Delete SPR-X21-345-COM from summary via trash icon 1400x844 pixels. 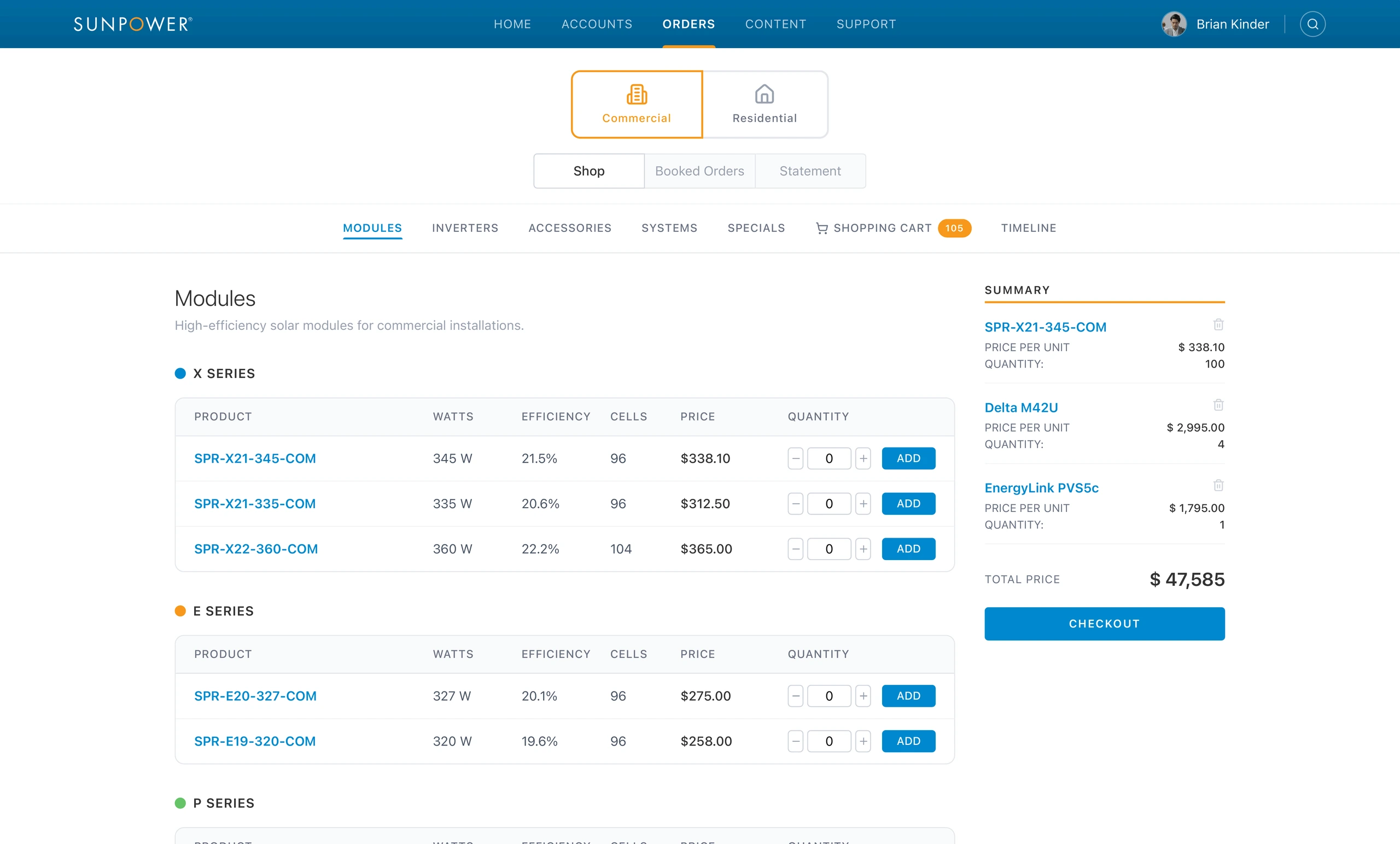click(x=1218, y=324)
